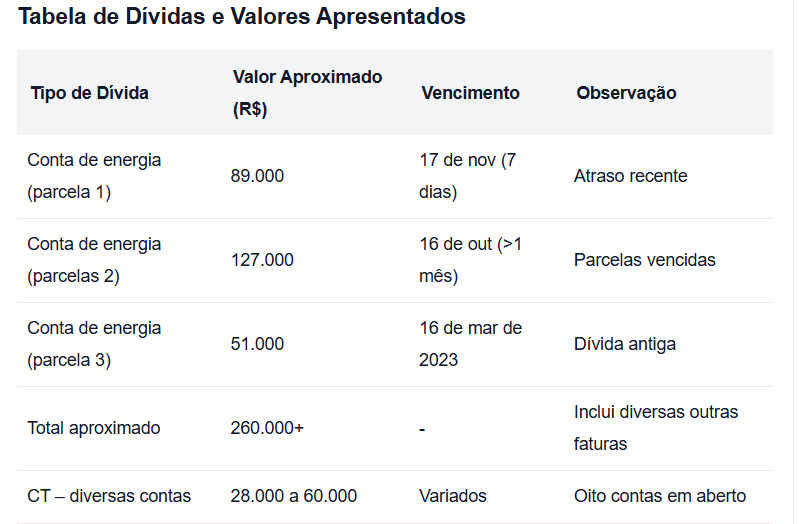Click the 51.000 value cell

[x=257, y=344]
